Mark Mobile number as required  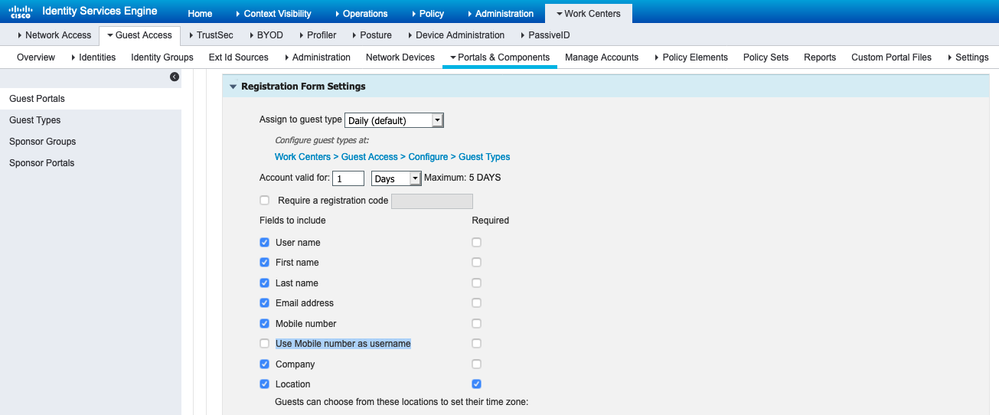[477, 323]
